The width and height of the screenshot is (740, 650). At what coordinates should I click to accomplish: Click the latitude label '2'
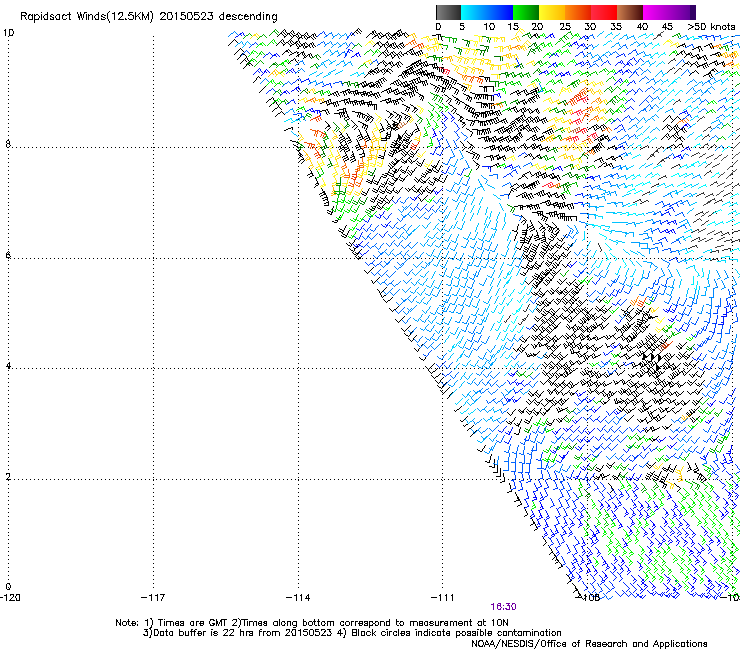point(8,477)
